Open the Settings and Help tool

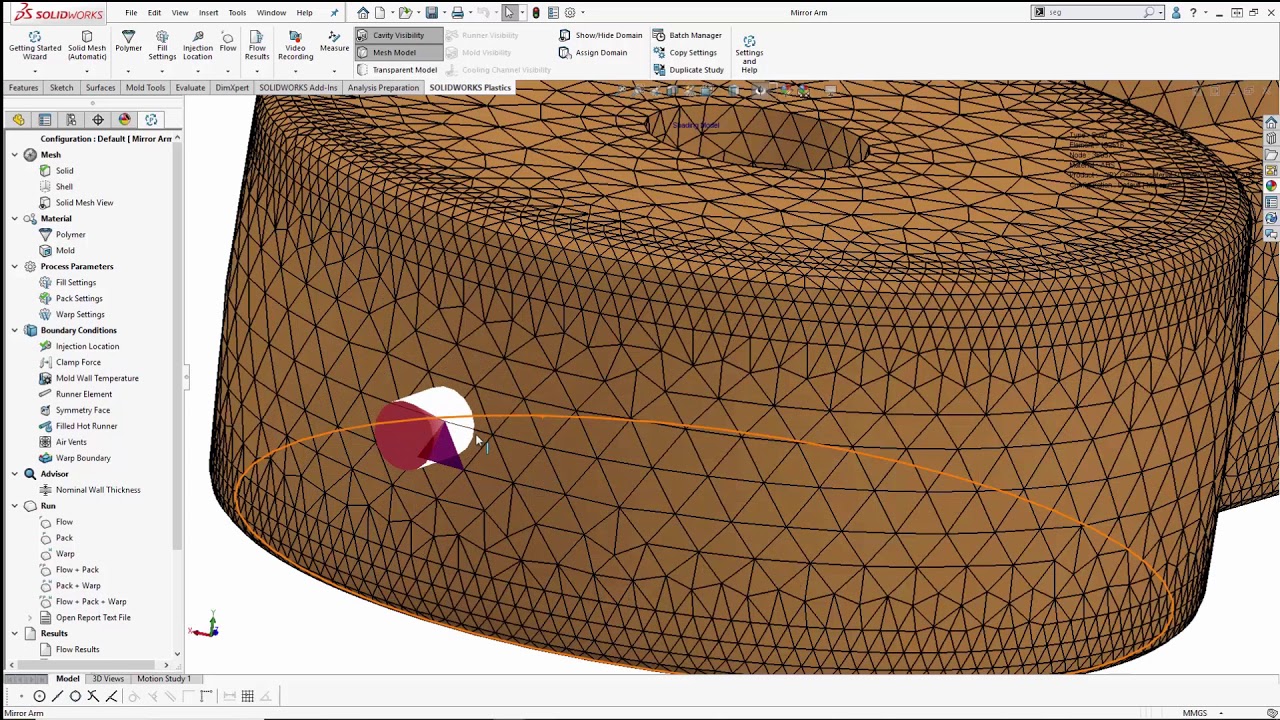749,53
